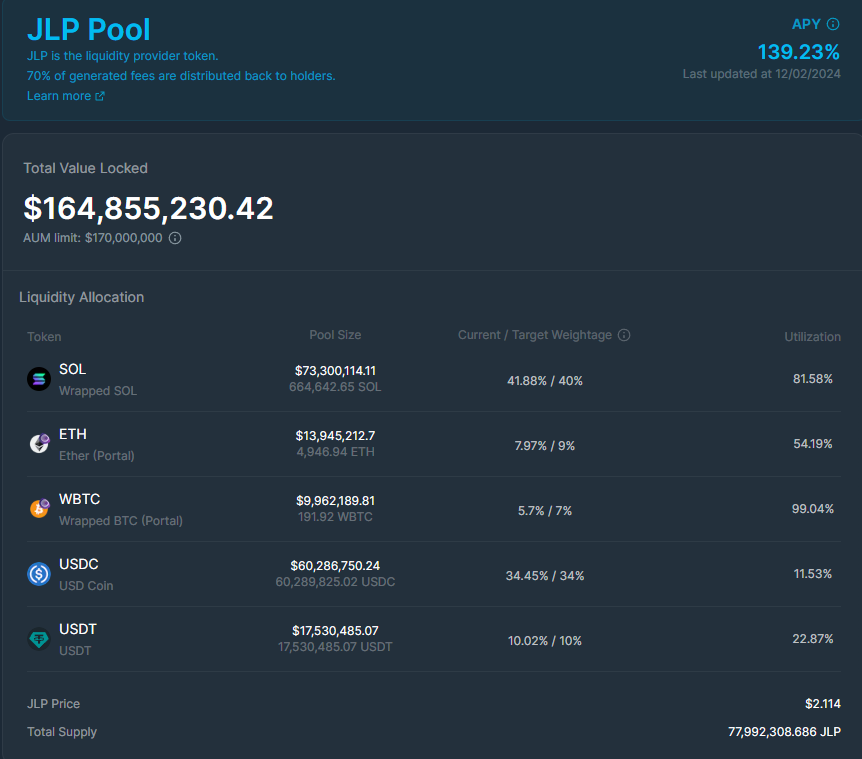Image resolution: width=862 pixels, height=759 pixels.
Task: Click the USD Coin subtitle
Action: pos(86,586)
